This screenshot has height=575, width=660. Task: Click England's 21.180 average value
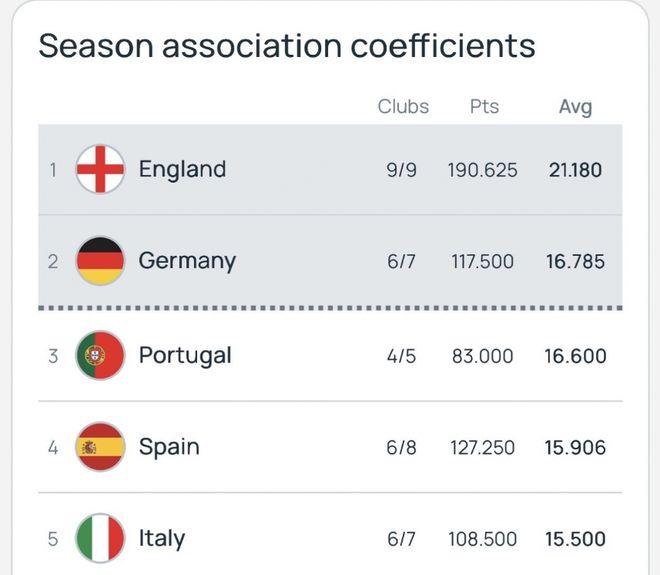575,170
